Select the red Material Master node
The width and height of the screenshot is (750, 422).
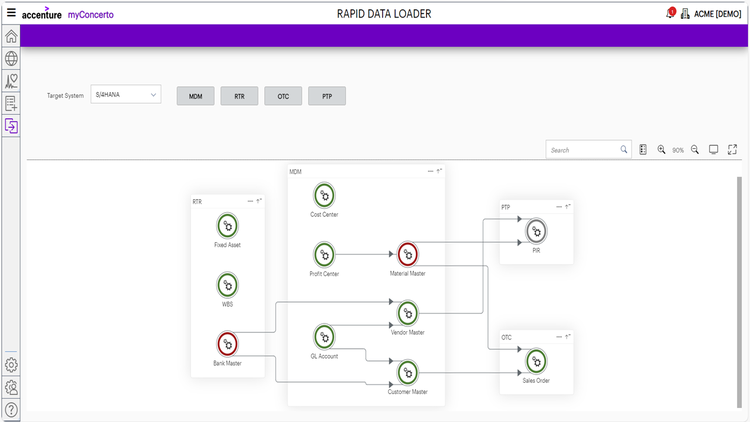[x=408, y=254]
